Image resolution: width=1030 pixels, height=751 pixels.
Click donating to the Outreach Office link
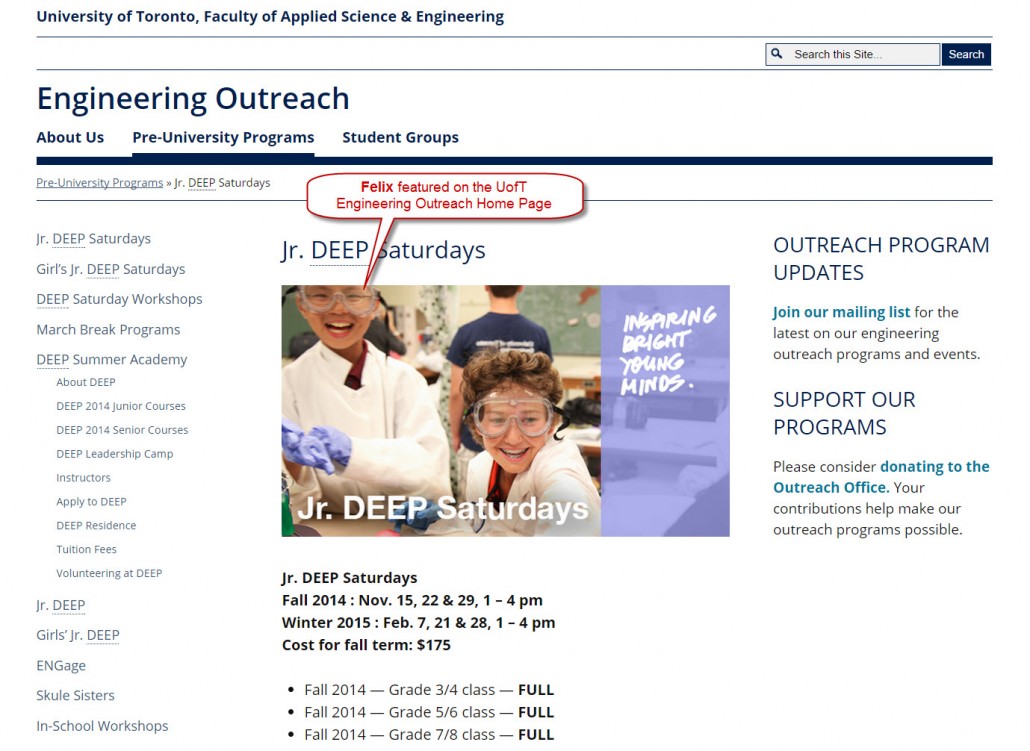click(x=882, y=477)
